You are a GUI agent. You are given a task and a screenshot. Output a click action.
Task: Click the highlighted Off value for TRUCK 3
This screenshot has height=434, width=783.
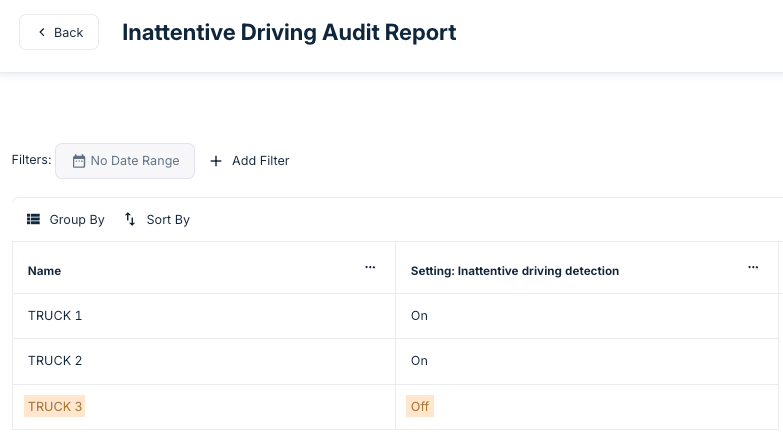click(x=419, y=407)
